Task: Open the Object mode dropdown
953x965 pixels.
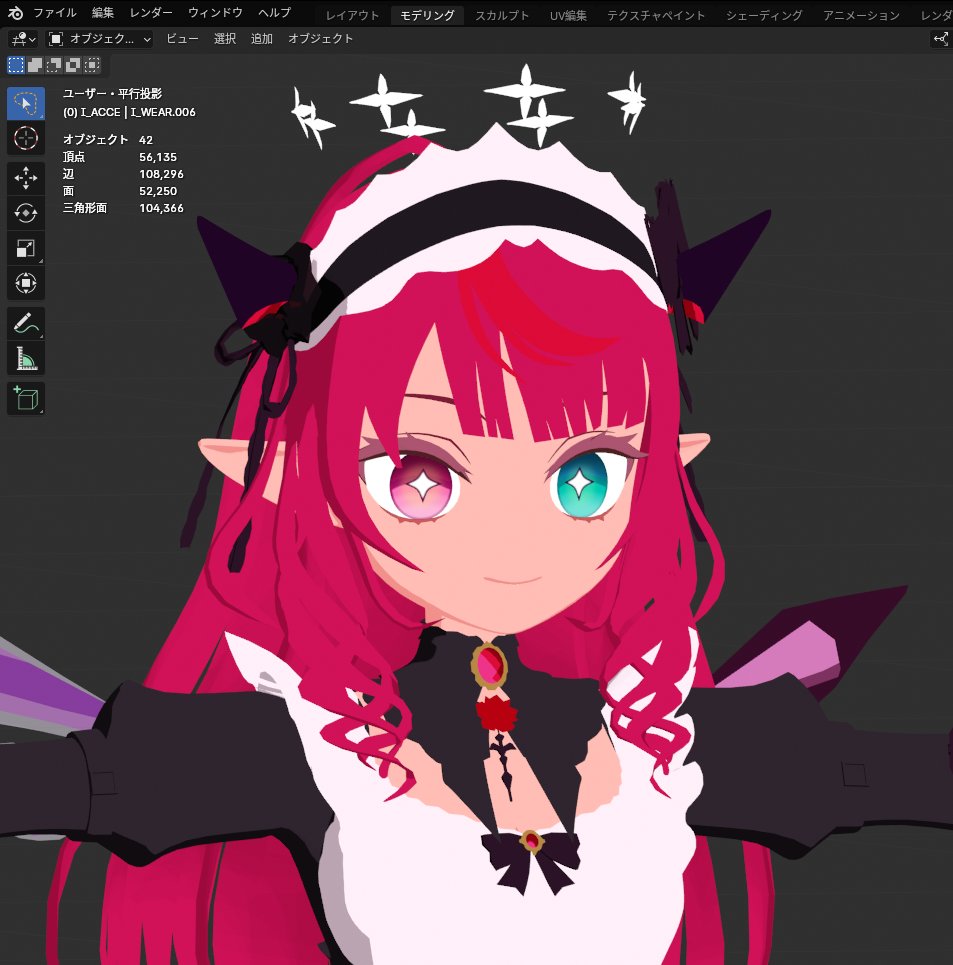Action: 99,39
